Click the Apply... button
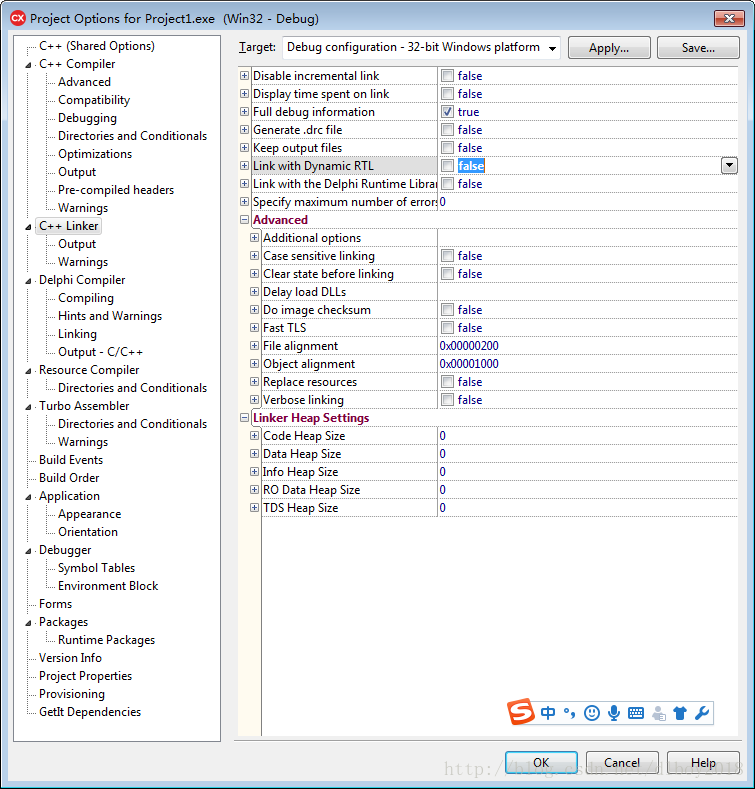The height and width of the screenshot is (789, 755). (x=609, y=48)
